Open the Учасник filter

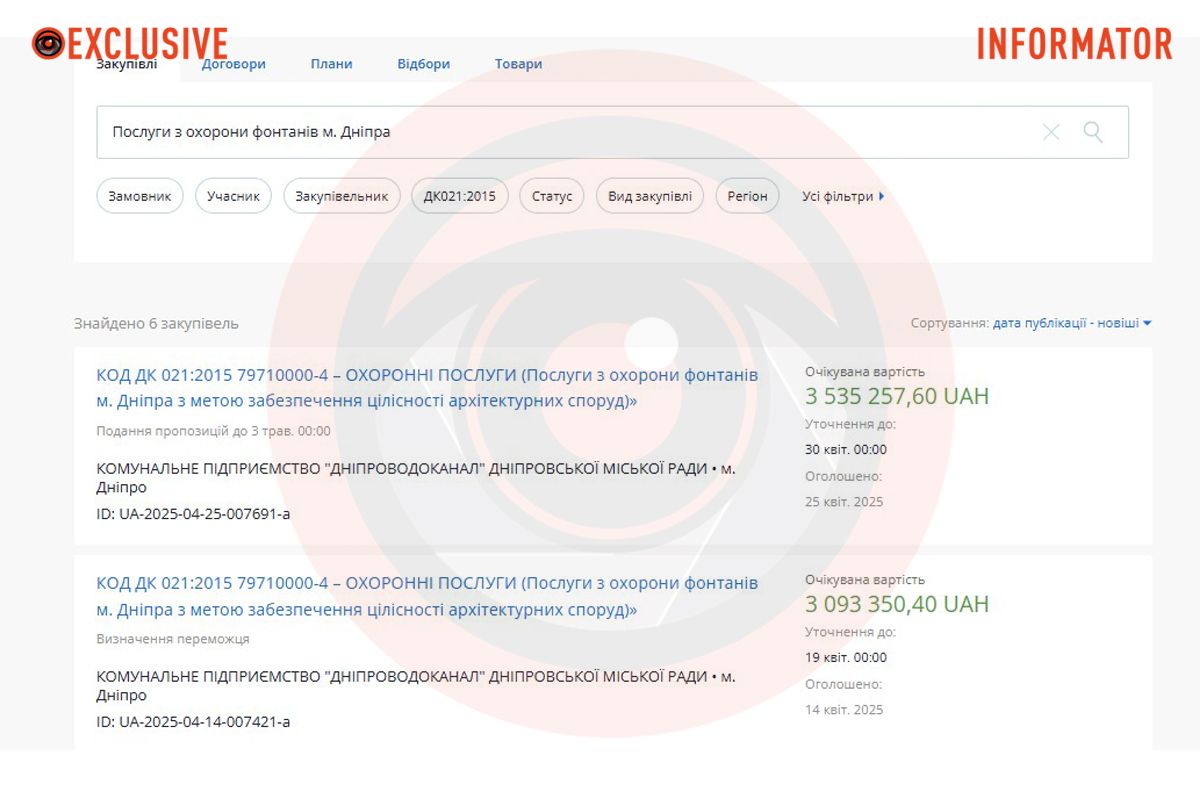tap(233, 196)
